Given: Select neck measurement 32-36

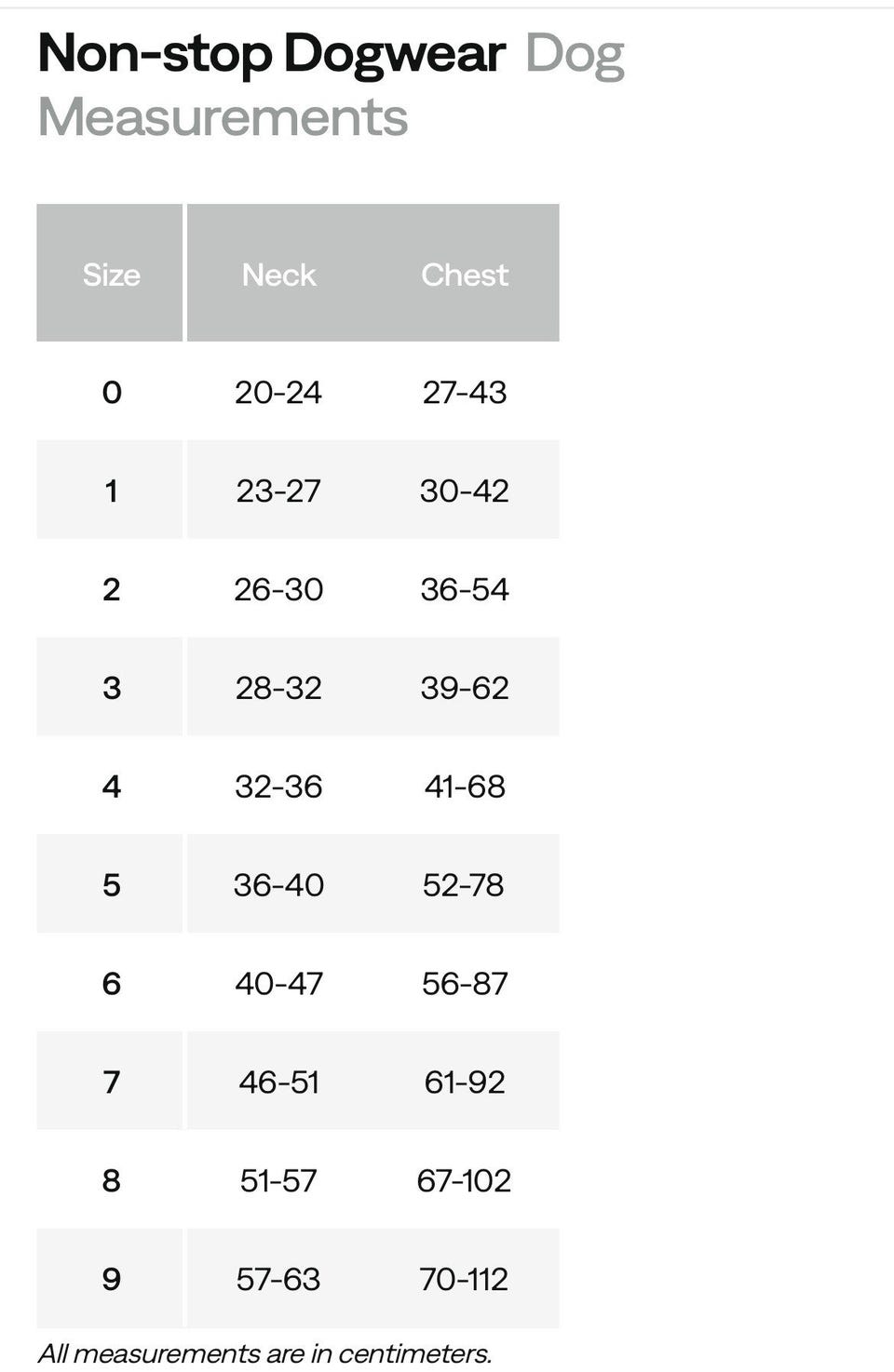Looking at the screenshot, I should (x=278, y=787).
